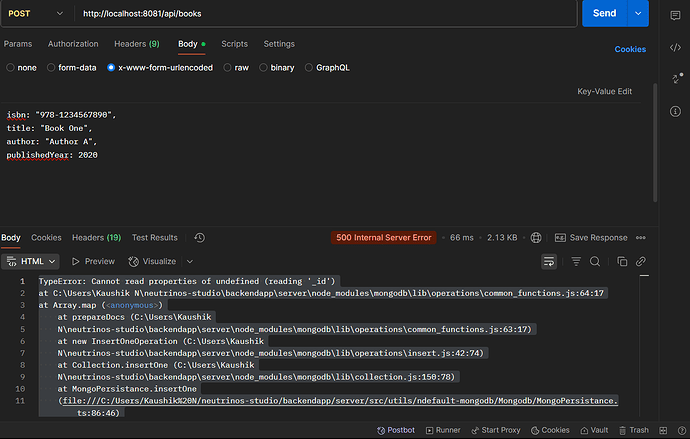Open Postbot in status bar
Image resolution: width=690 pixels, height=439 pixels.
coord(396,430)
